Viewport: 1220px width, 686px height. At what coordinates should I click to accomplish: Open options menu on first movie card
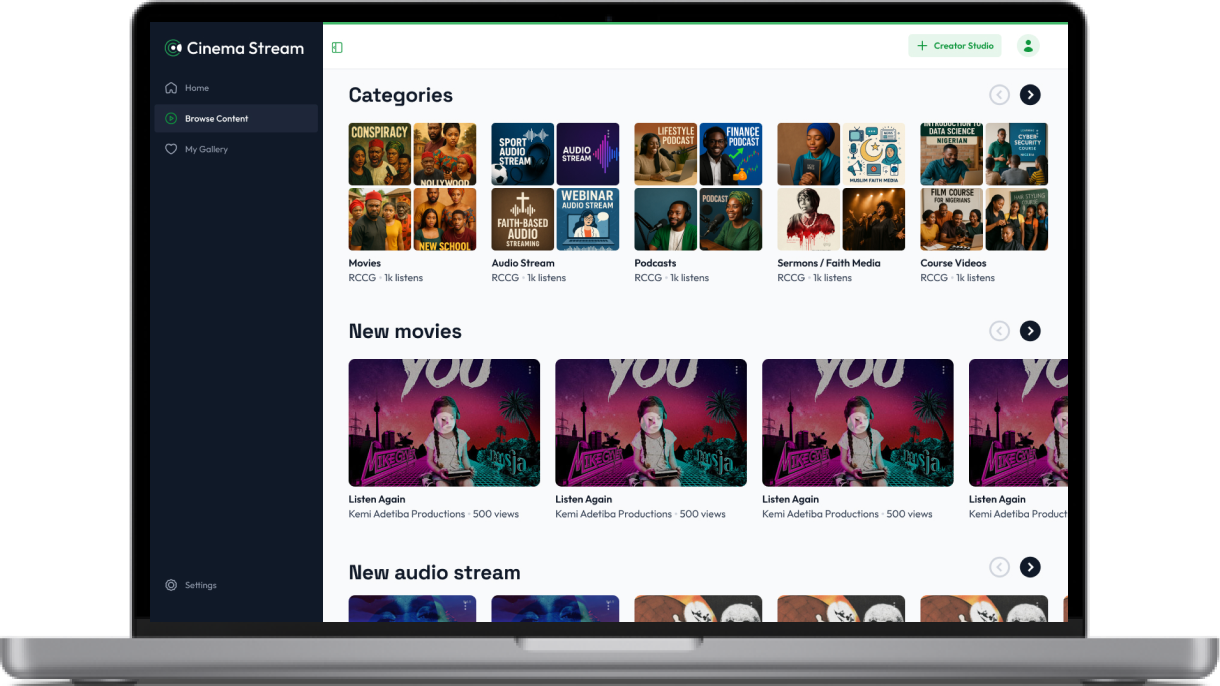point(530,370)
